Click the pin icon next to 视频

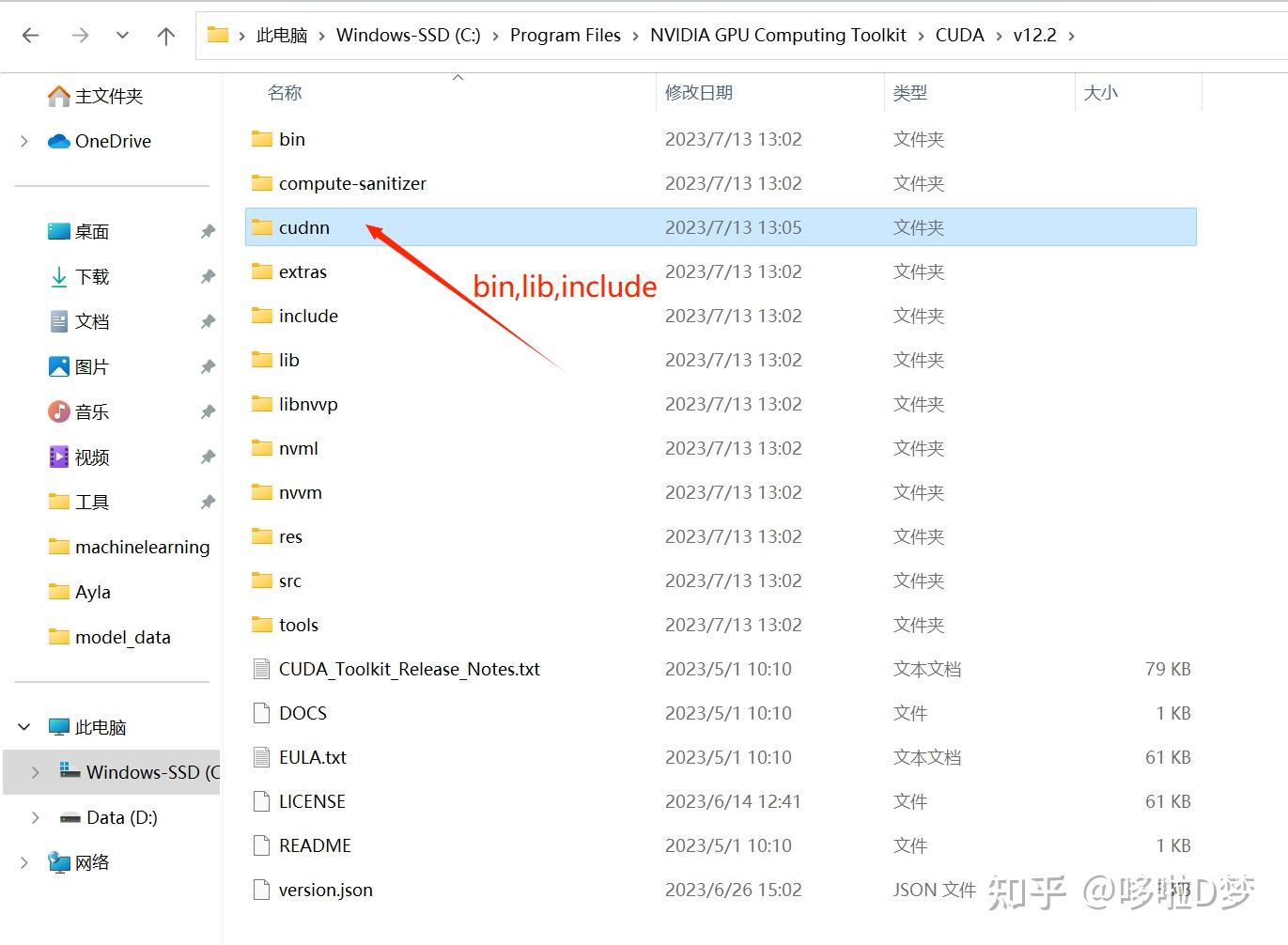(208, 457)
